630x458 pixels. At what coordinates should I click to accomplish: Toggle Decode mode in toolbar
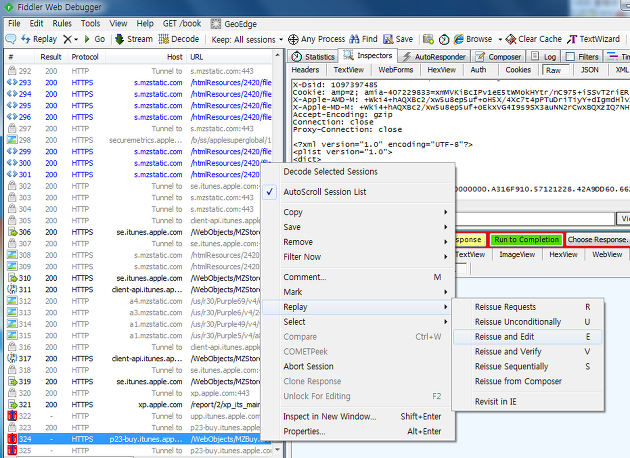(x=179, y=39)
